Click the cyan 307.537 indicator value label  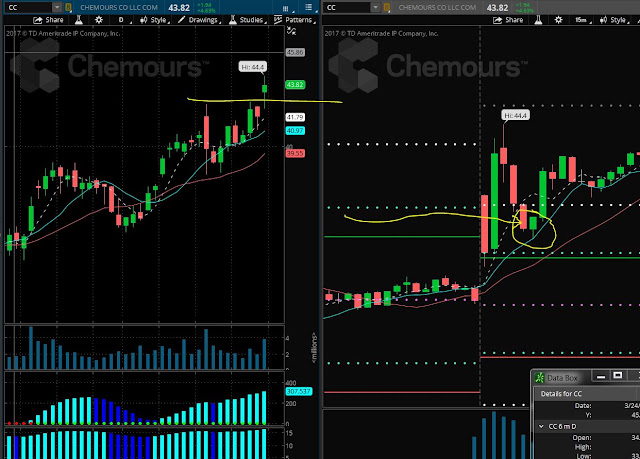(298, 391)
